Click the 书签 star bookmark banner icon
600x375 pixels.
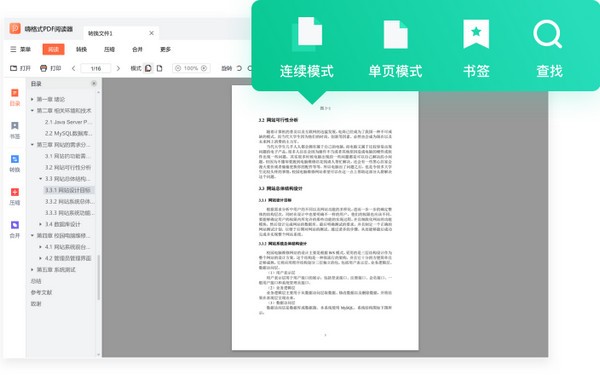coord(476,34)
